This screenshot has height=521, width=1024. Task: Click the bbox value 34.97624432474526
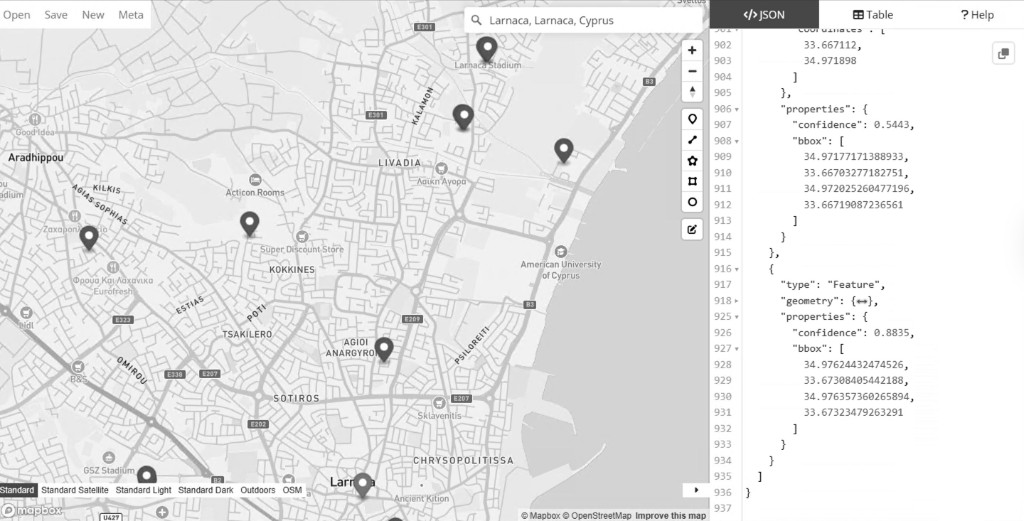[856, 365]
